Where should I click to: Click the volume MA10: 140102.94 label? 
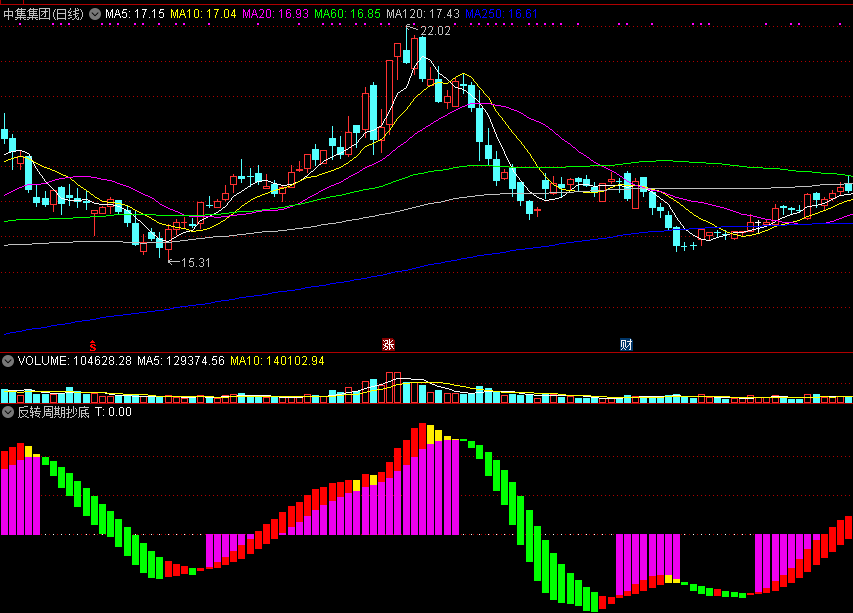(277, 361)
